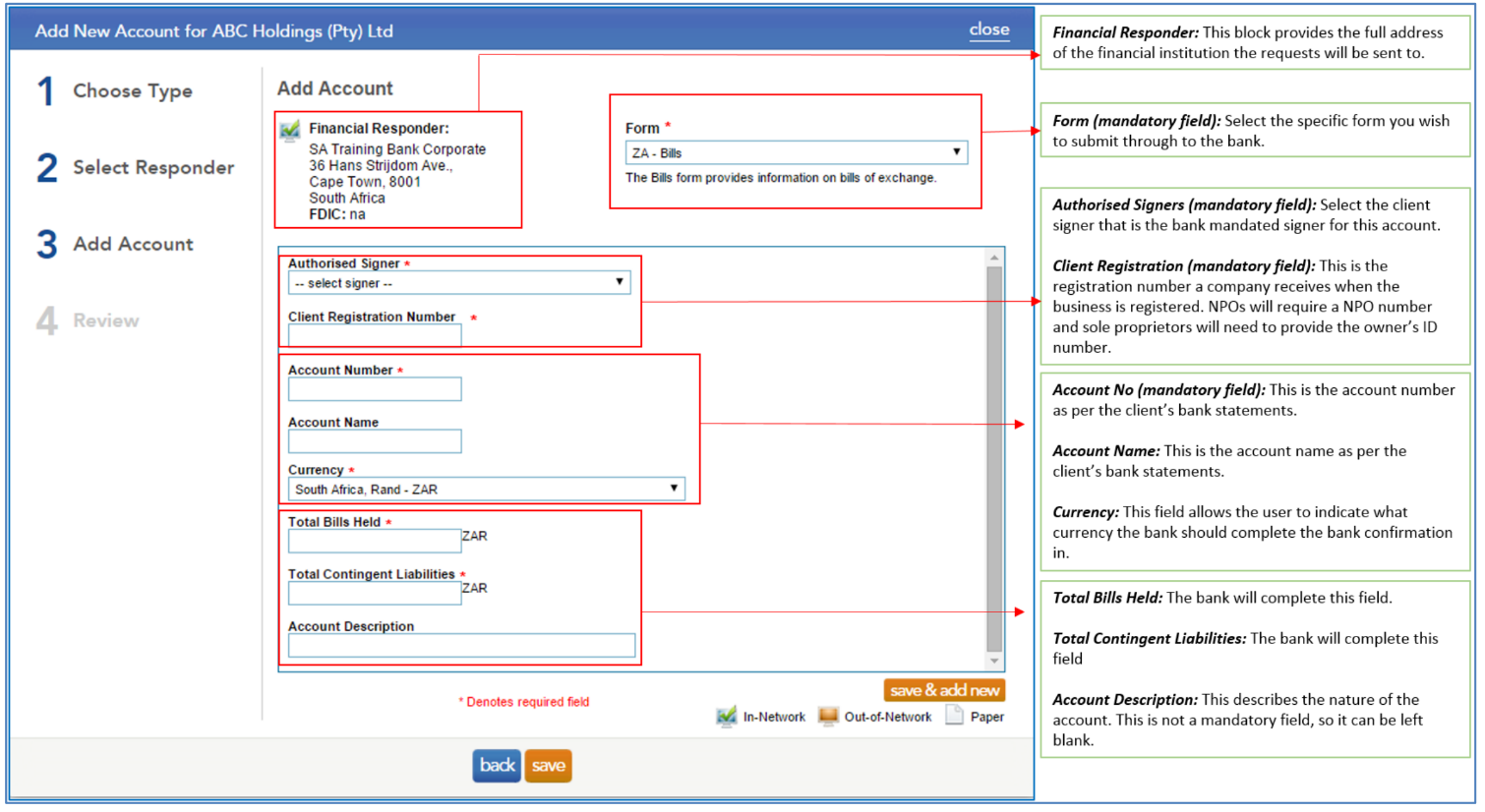Click the Account Name input field
Image resolution: width=1485 pixels, height=812 pixels.
[375, 441]
